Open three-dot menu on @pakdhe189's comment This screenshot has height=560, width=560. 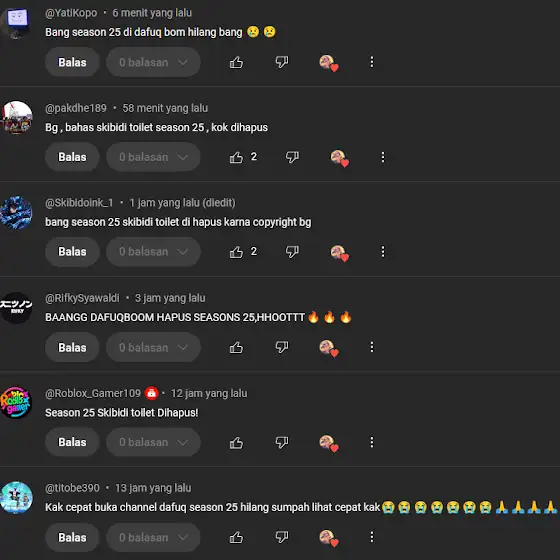383,157
